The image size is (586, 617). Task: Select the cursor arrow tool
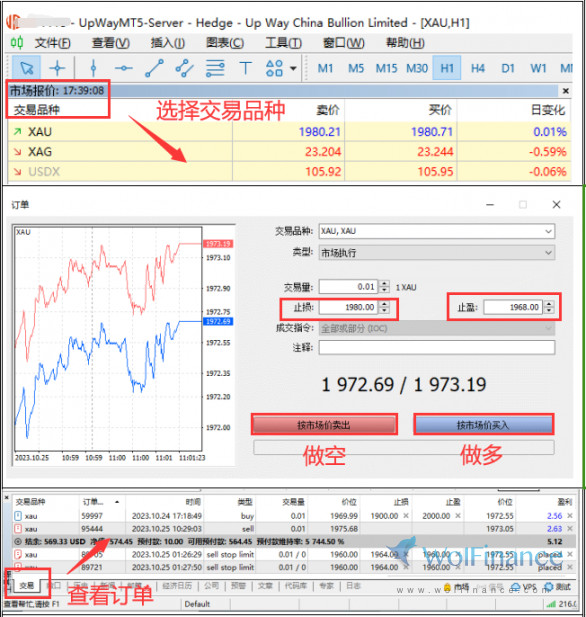coord(26,68)
